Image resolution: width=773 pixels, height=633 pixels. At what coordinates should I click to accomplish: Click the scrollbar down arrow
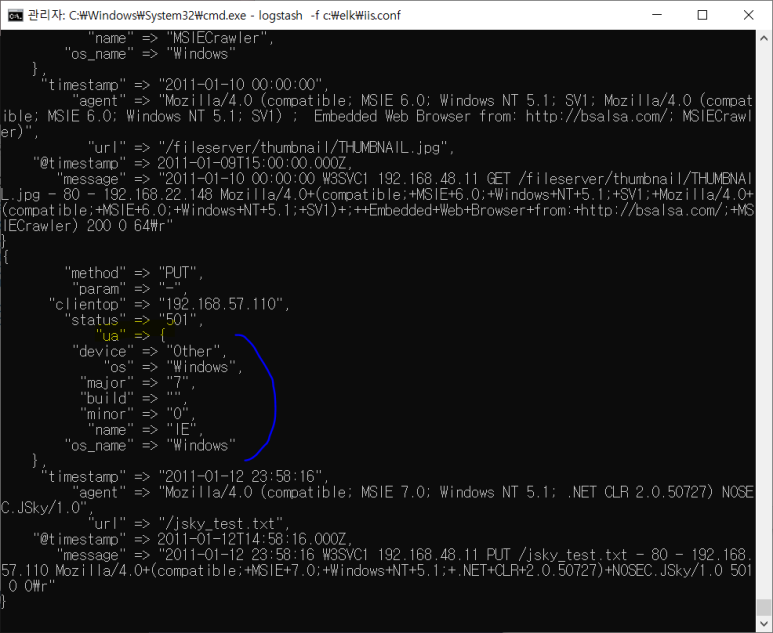[x=764, y=624]
